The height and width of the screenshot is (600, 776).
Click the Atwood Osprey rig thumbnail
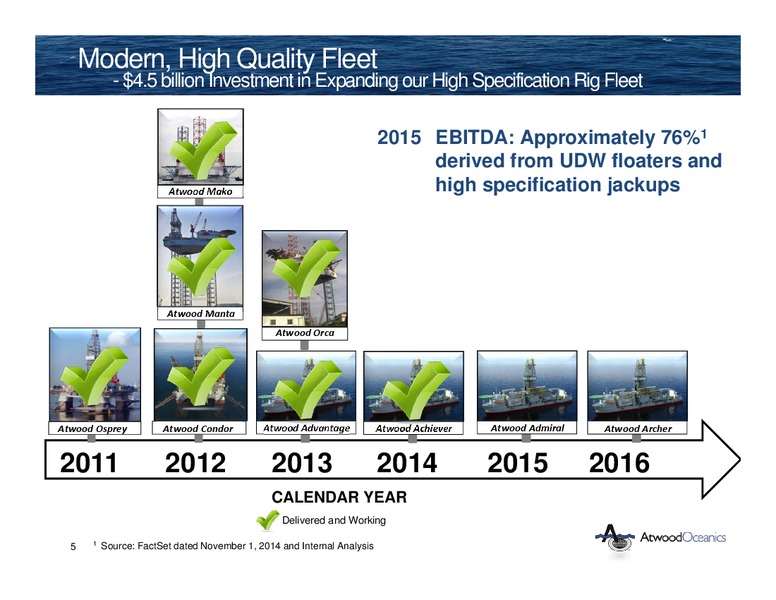(x=95, y=375)
